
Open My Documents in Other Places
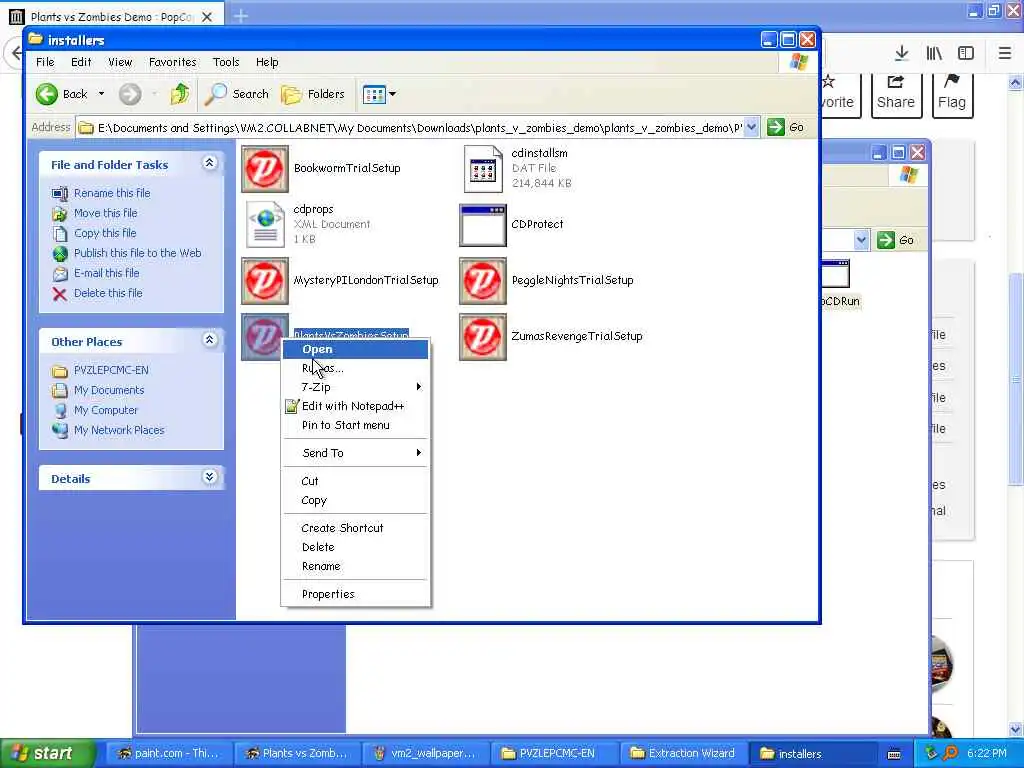[x=108, y=391]
